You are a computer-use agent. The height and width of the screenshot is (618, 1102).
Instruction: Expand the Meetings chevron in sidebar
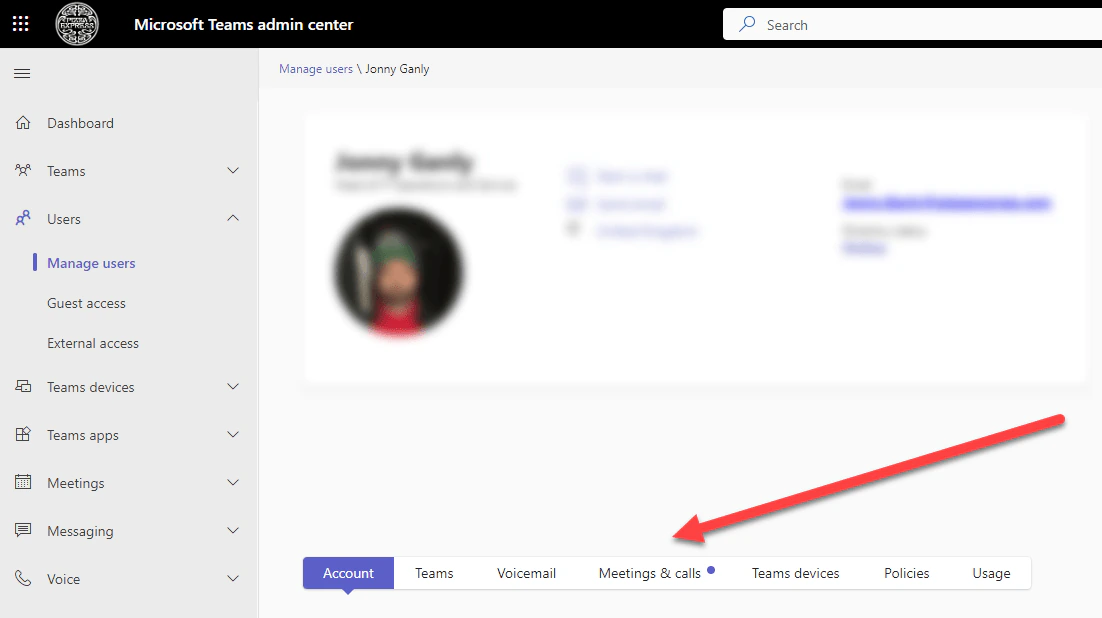[233, 482]
